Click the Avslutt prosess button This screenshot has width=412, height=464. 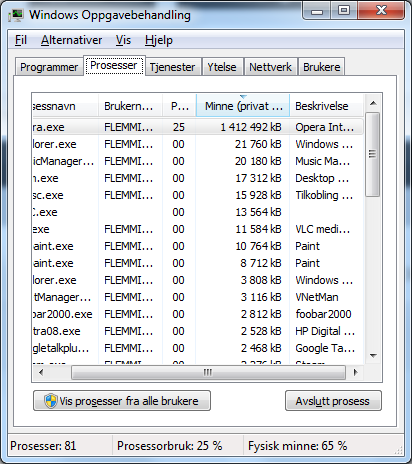pyautogui.click(x=333, y=401)
